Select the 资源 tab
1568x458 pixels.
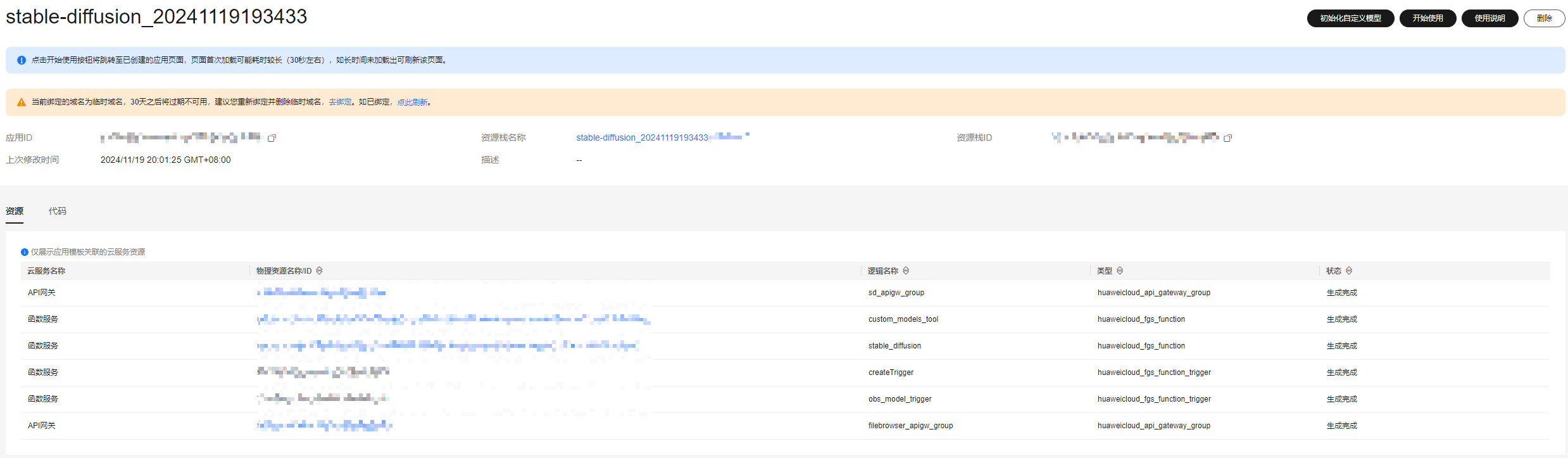click(x=15, y=212)
